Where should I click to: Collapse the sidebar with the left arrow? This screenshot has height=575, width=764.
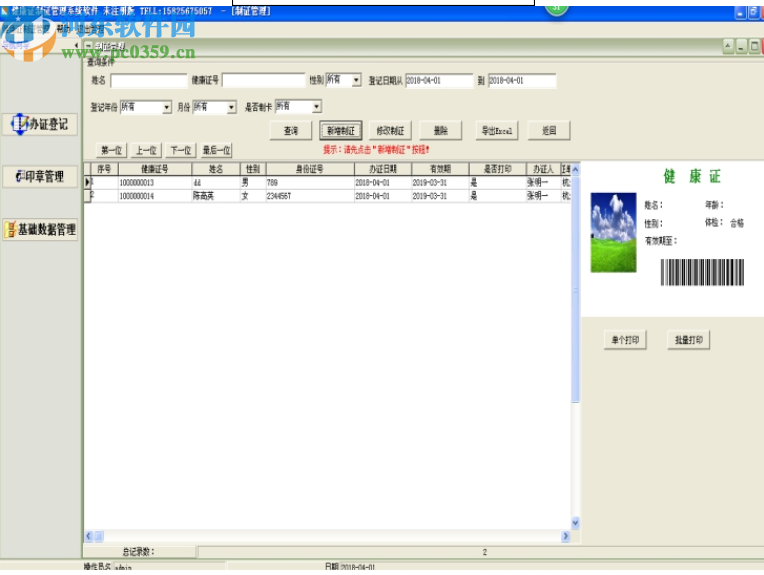coord(76,45)
